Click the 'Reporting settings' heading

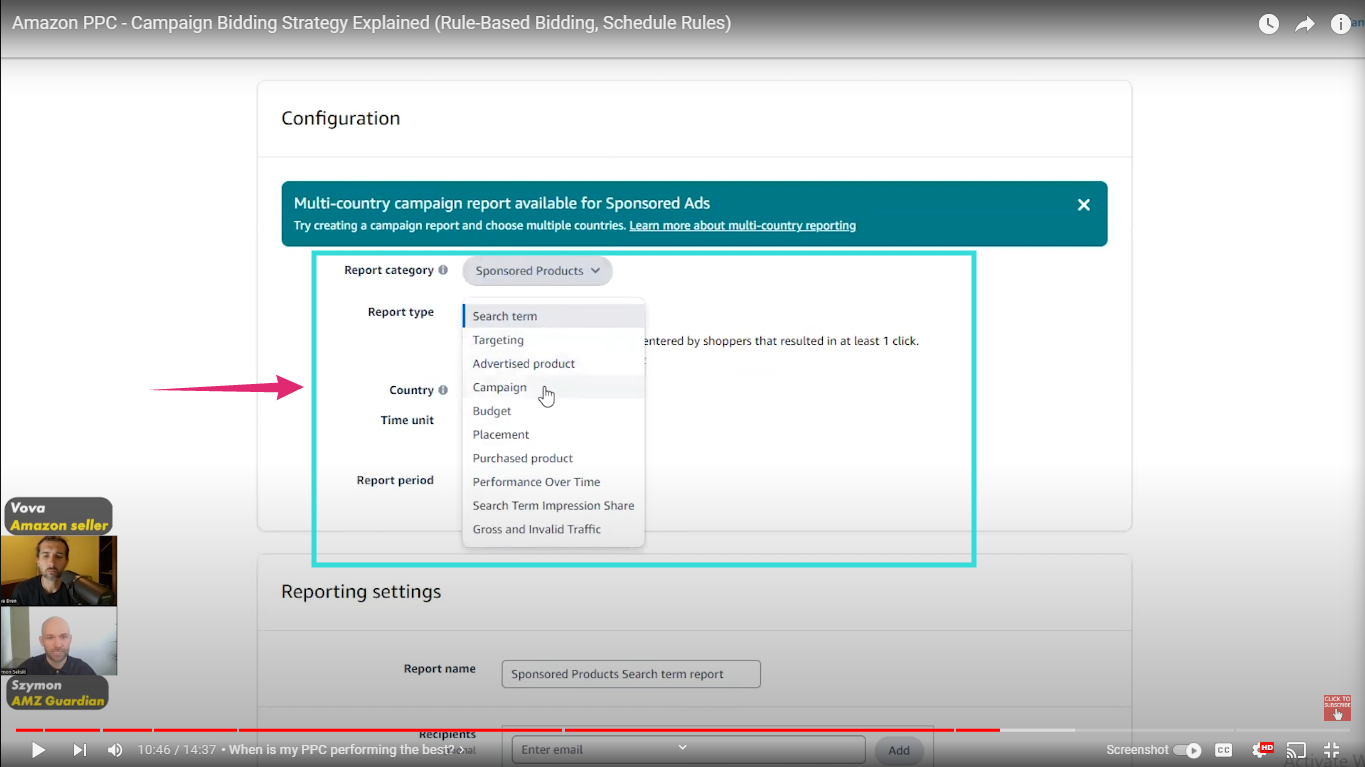[361, 592]
